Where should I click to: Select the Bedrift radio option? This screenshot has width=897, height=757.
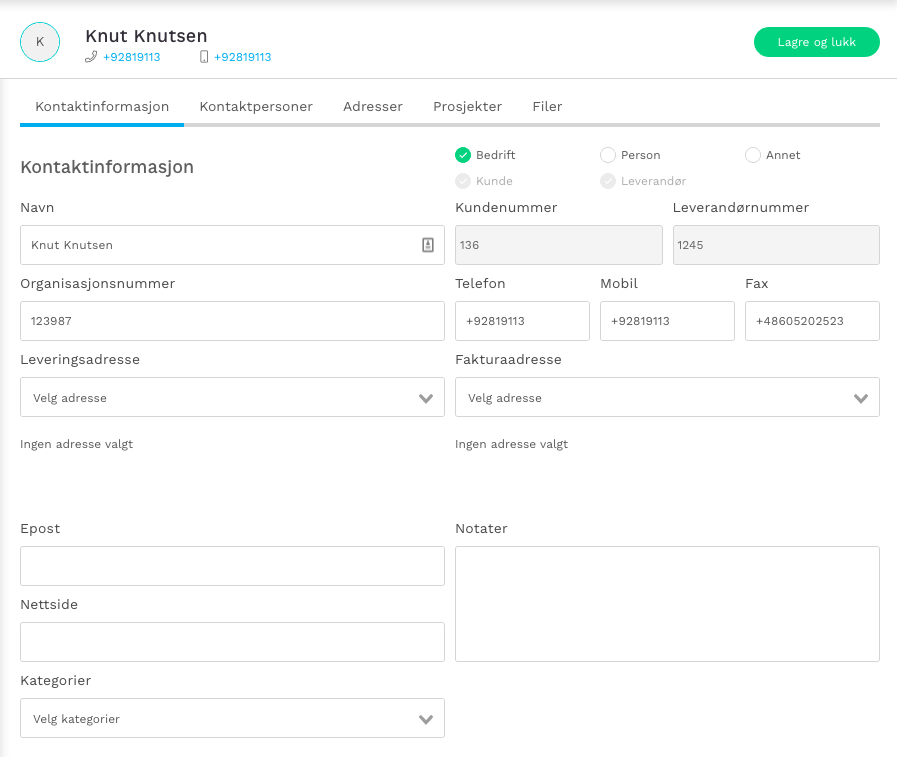[463, 155]
